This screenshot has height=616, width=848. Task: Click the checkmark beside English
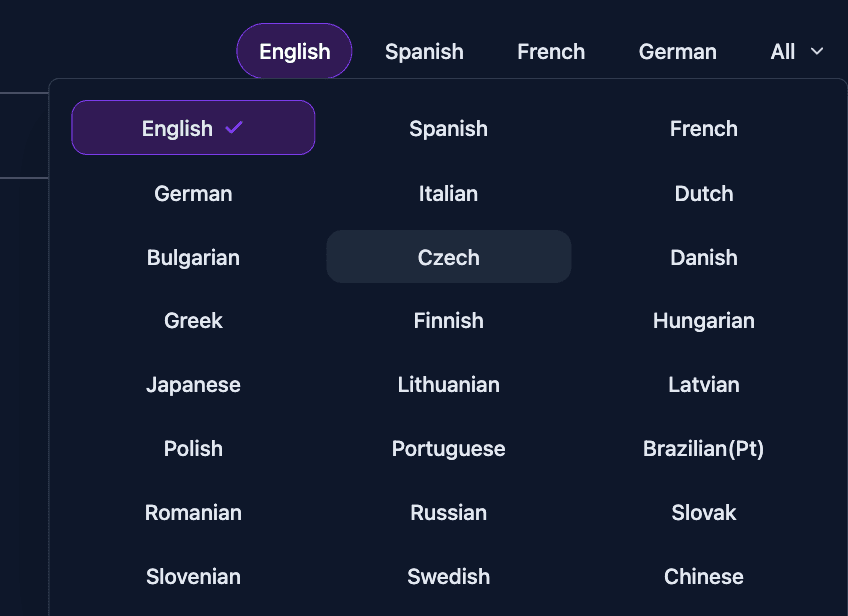[x=233, y=128]
